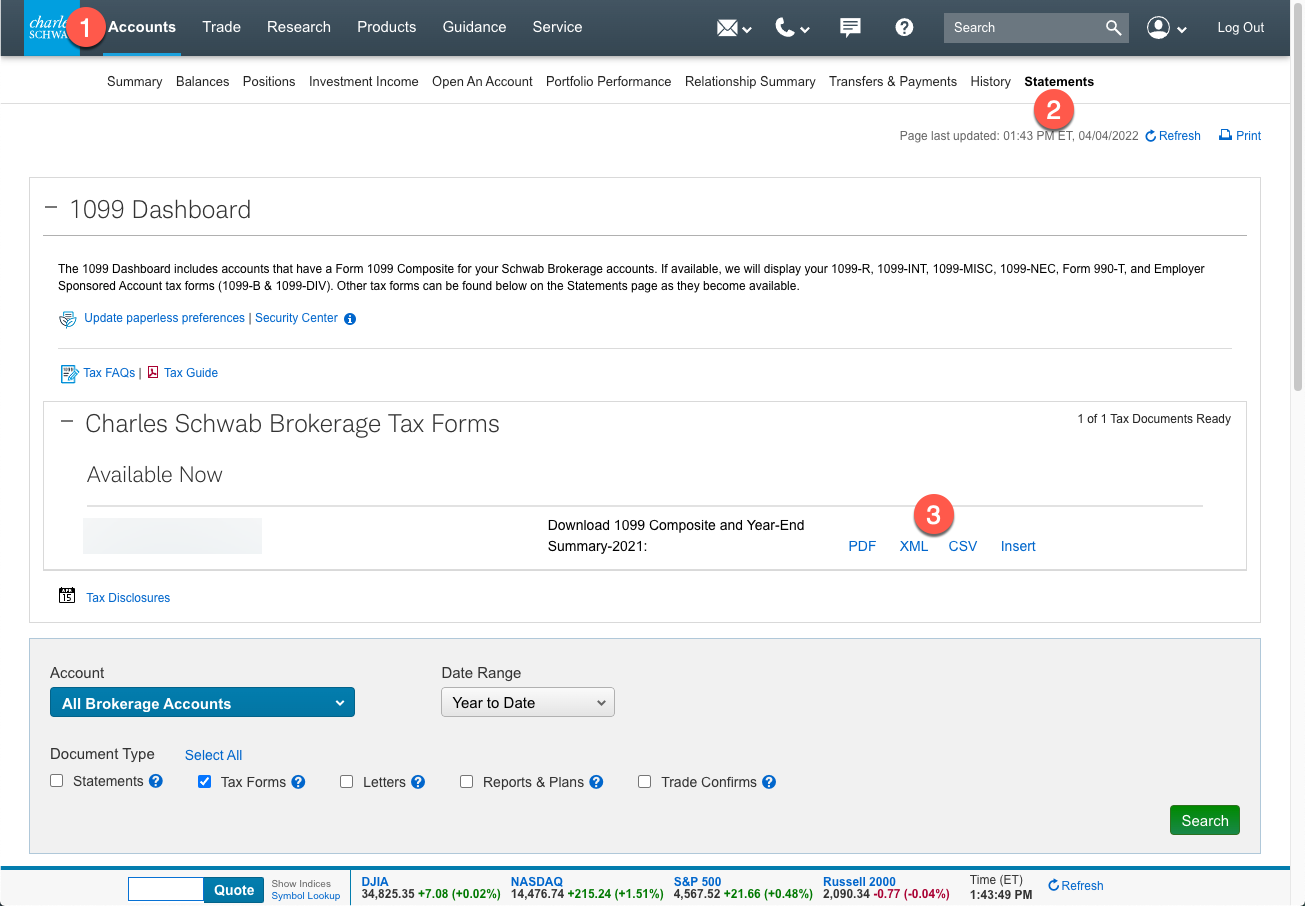
Task: Open the Guidance main menu
Action: coord(475,27)
